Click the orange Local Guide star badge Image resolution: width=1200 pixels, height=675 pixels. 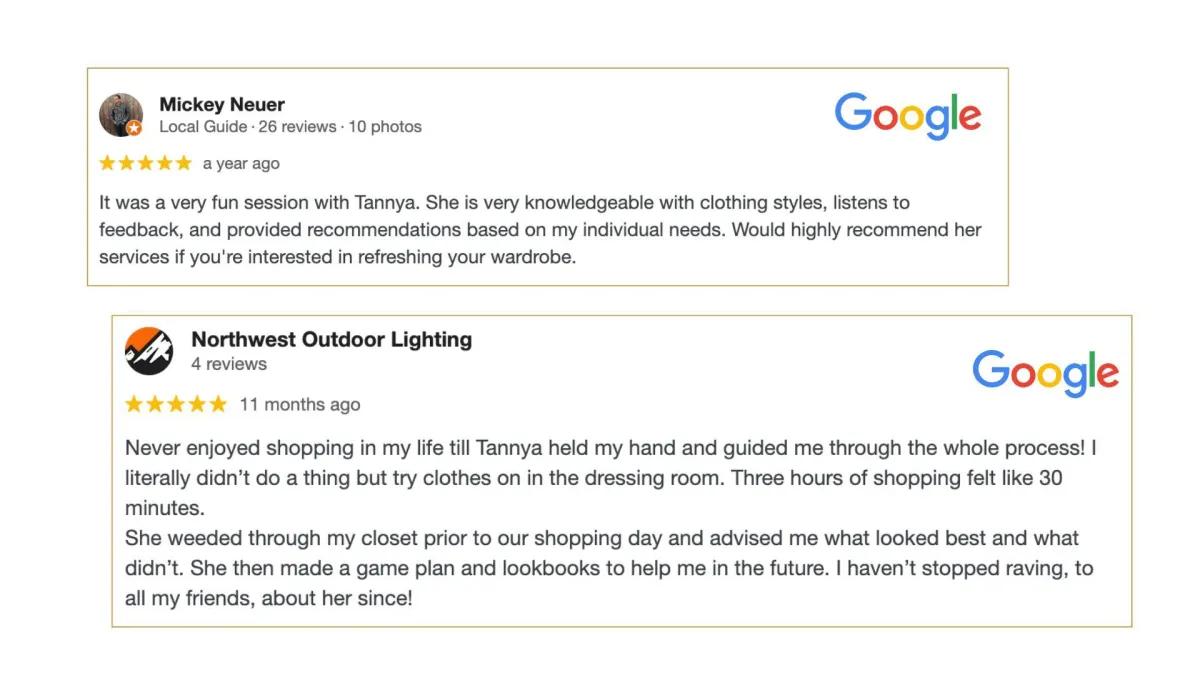pos(134,128)
